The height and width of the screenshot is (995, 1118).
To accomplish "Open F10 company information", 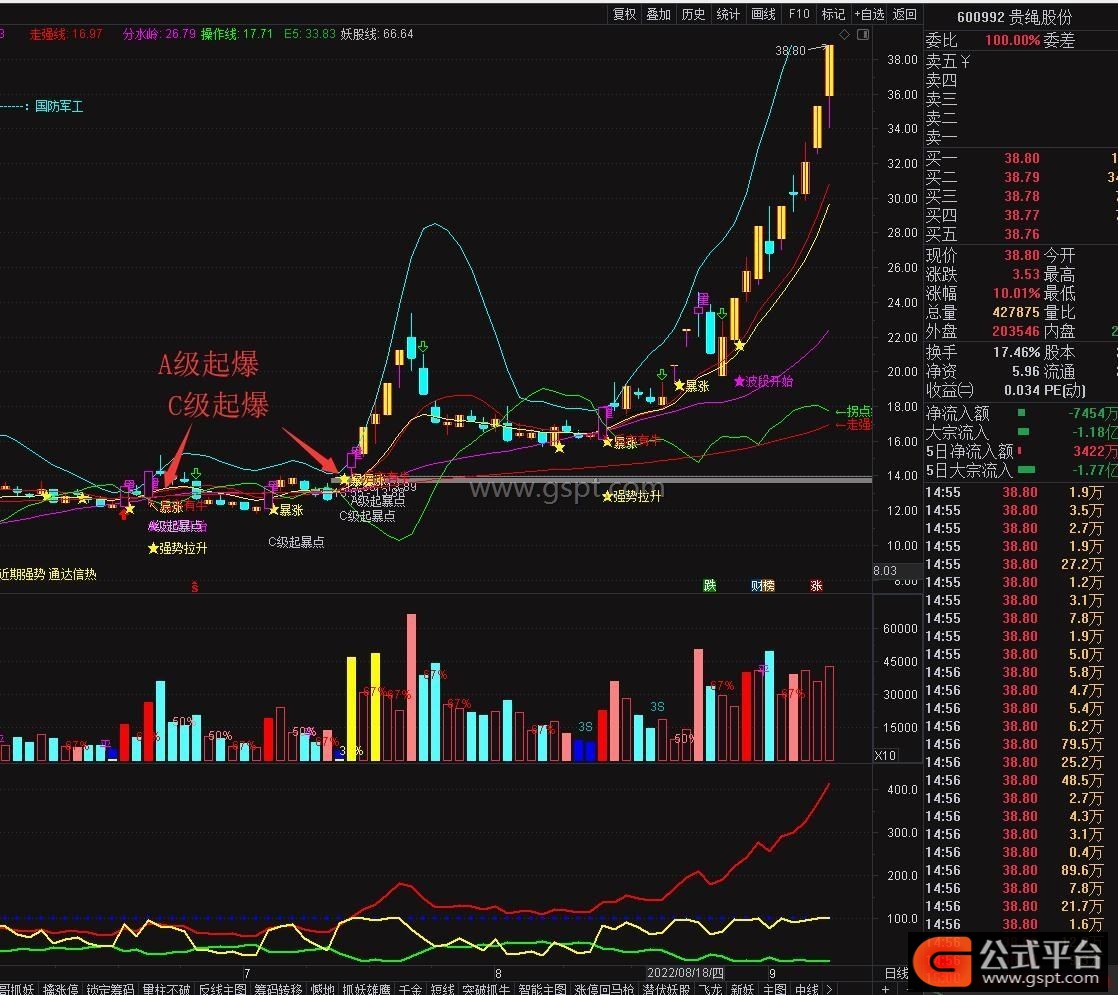I will [x=799, y=14].
